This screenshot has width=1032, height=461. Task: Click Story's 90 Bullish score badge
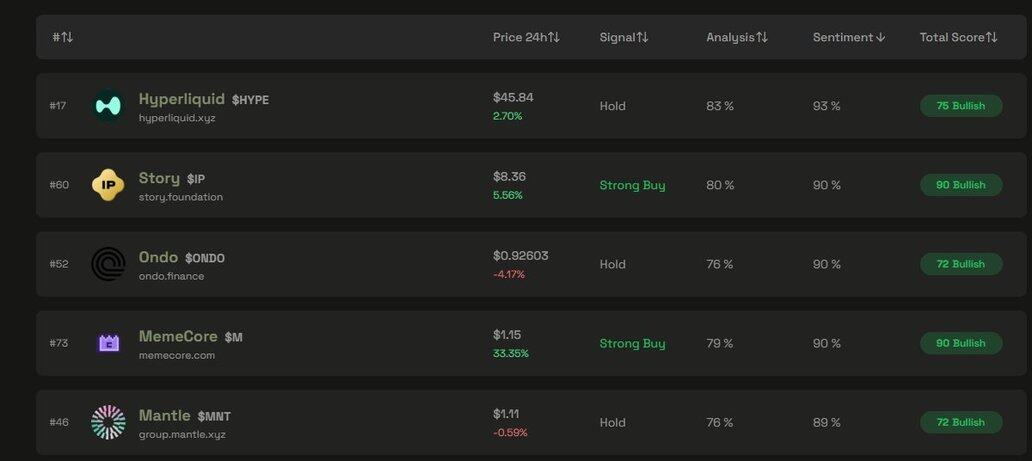[x=960, y=185]
